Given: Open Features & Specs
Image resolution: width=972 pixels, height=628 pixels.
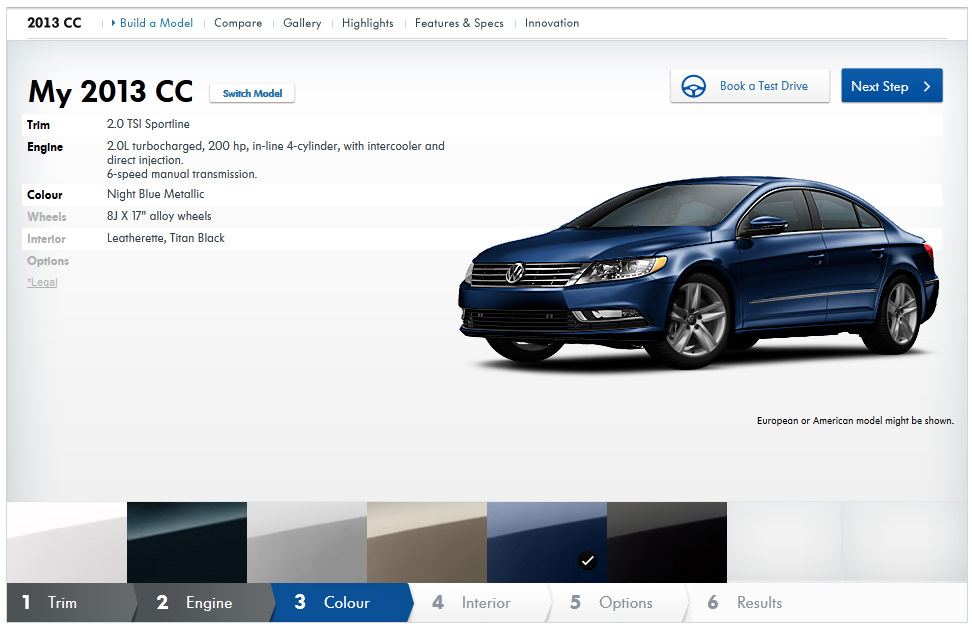Looking at the screenshot, I should [x=459, y=23].
